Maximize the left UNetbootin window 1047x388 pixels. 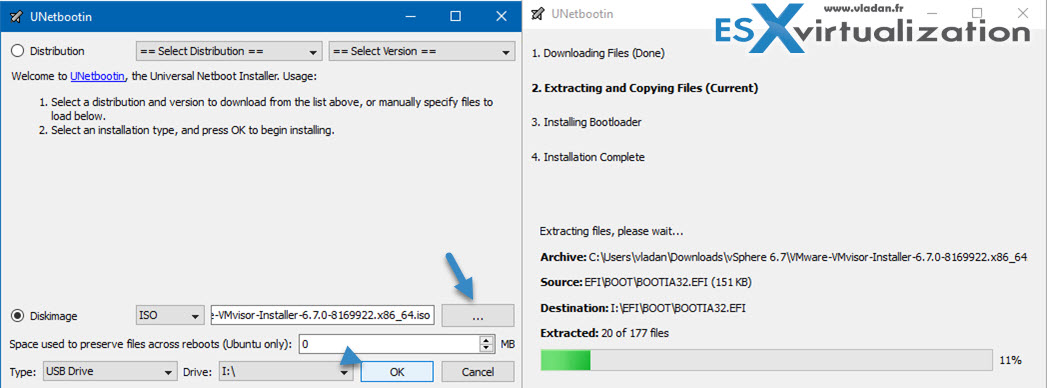pos(455,17)
